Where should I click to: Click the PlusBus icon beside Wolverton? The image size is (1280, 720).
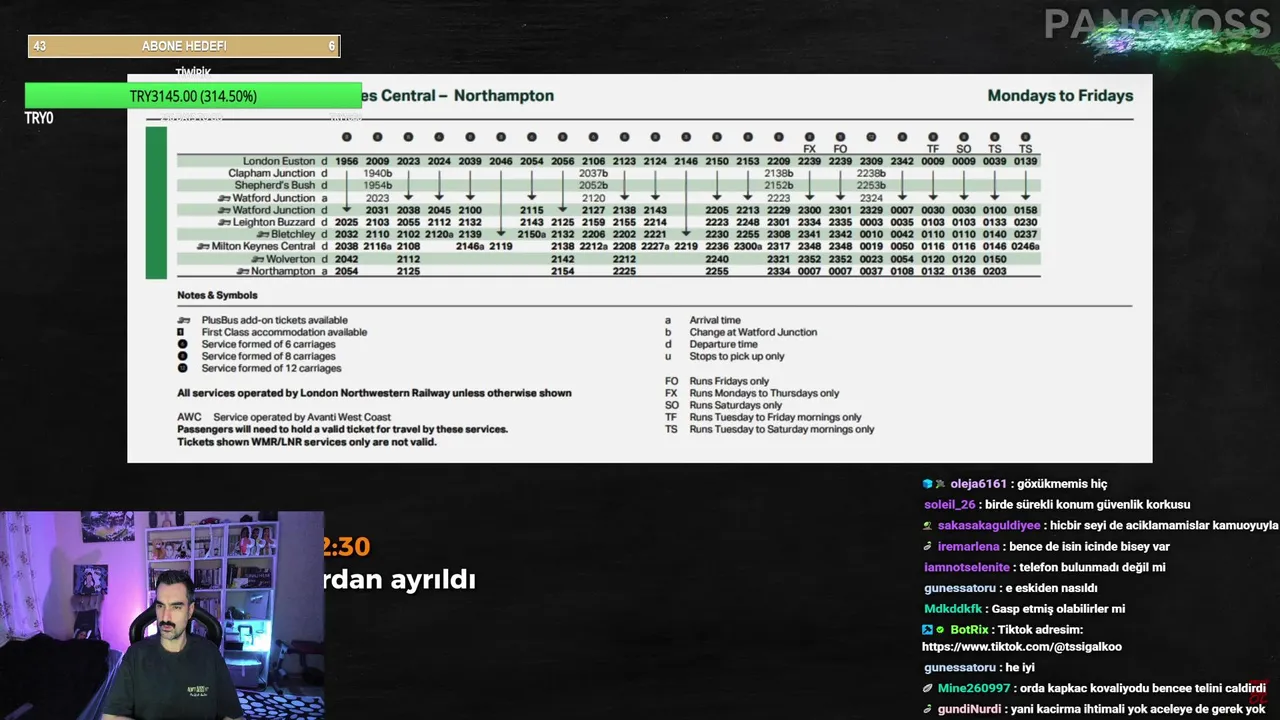[256, 259]
